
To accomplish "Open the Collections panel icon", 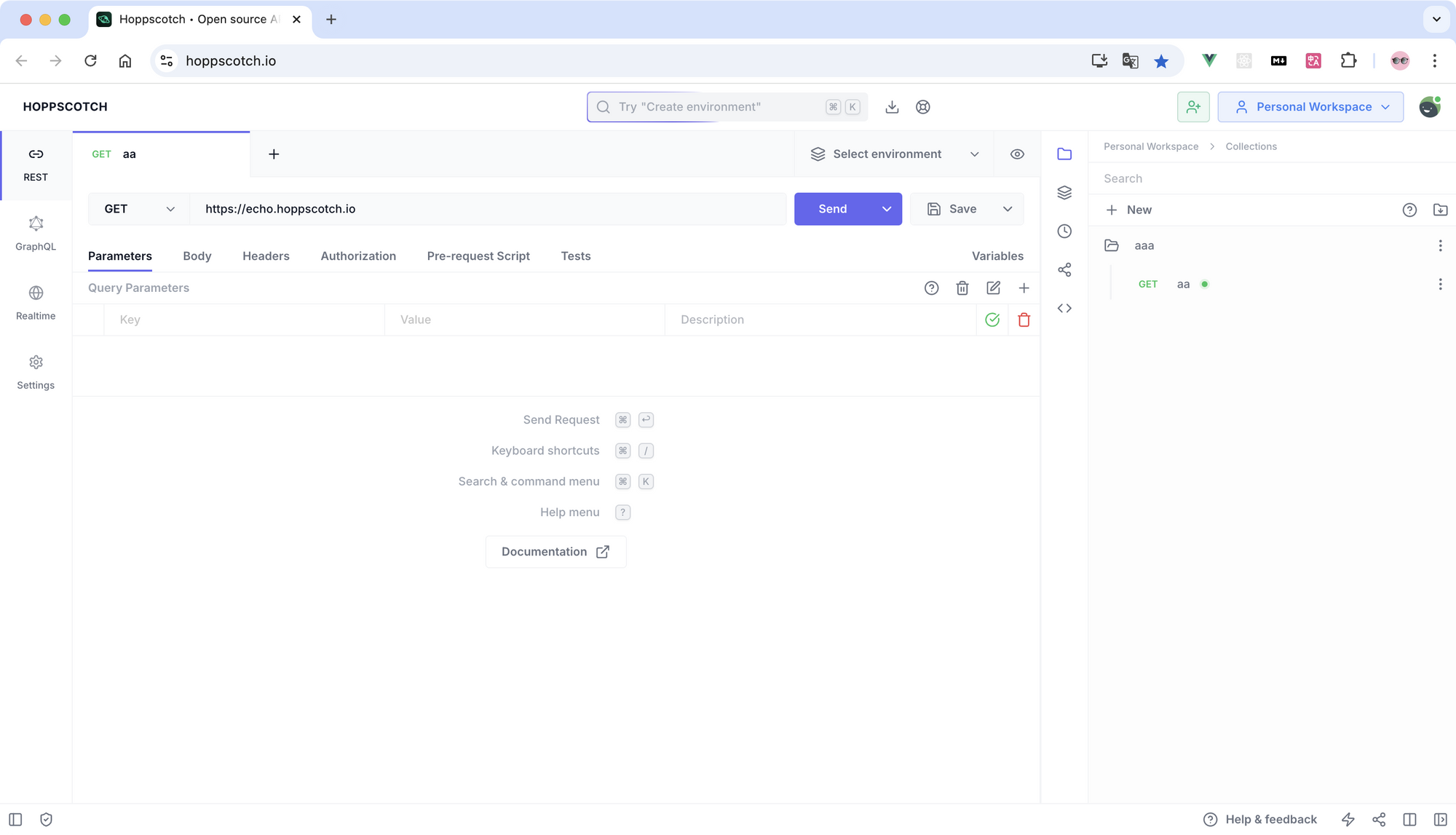I will (x=1065, y=154).
